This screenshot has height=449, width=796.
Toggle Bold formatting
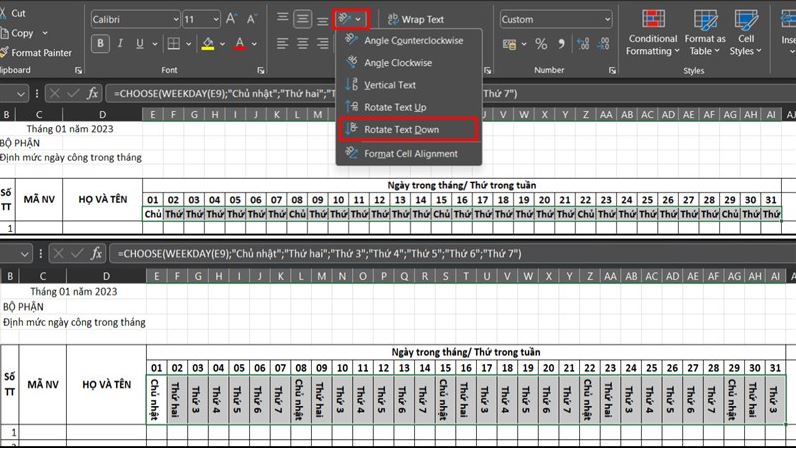pyautogui.click(x=101, y=44)
